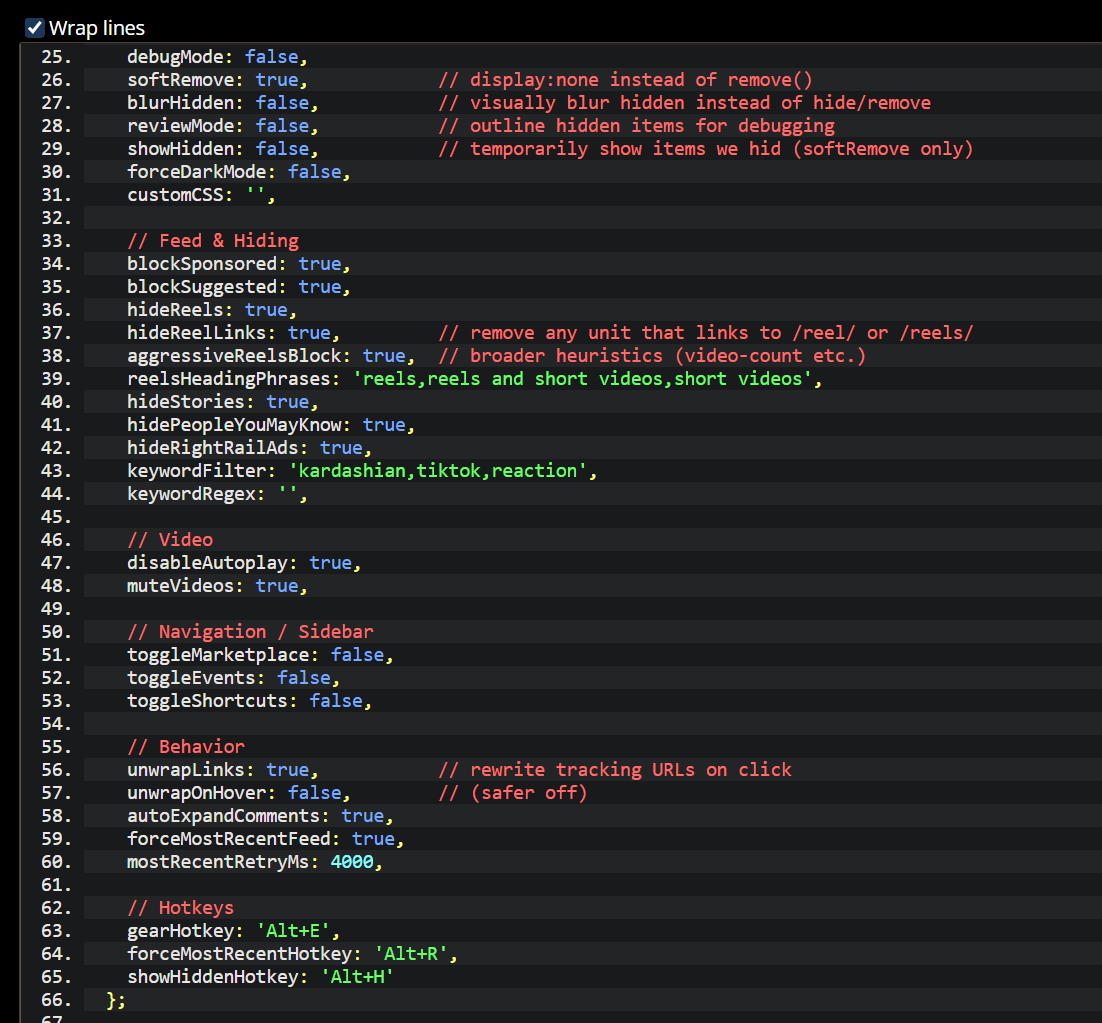The width and height of the screenshot is (1102, 1023).
Task: Click the '// Navigation / Sidebar' comment
Action: 250,632
